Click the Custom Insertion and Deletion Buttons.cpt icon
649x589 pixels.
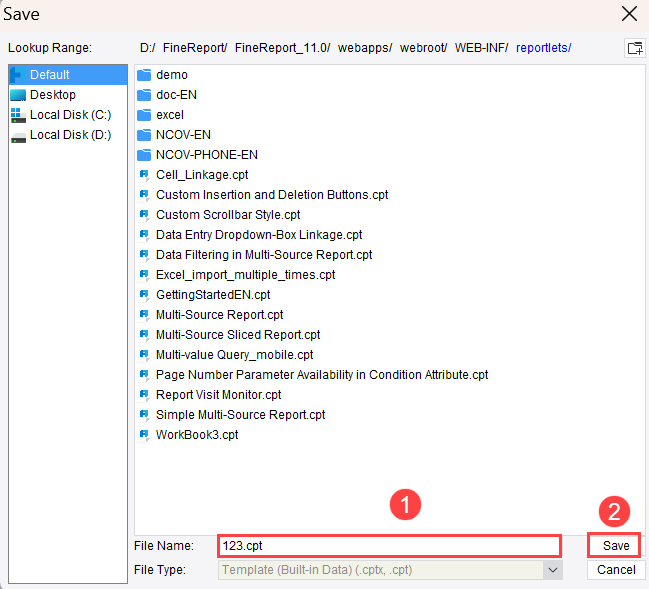click(x=144, y=195)
